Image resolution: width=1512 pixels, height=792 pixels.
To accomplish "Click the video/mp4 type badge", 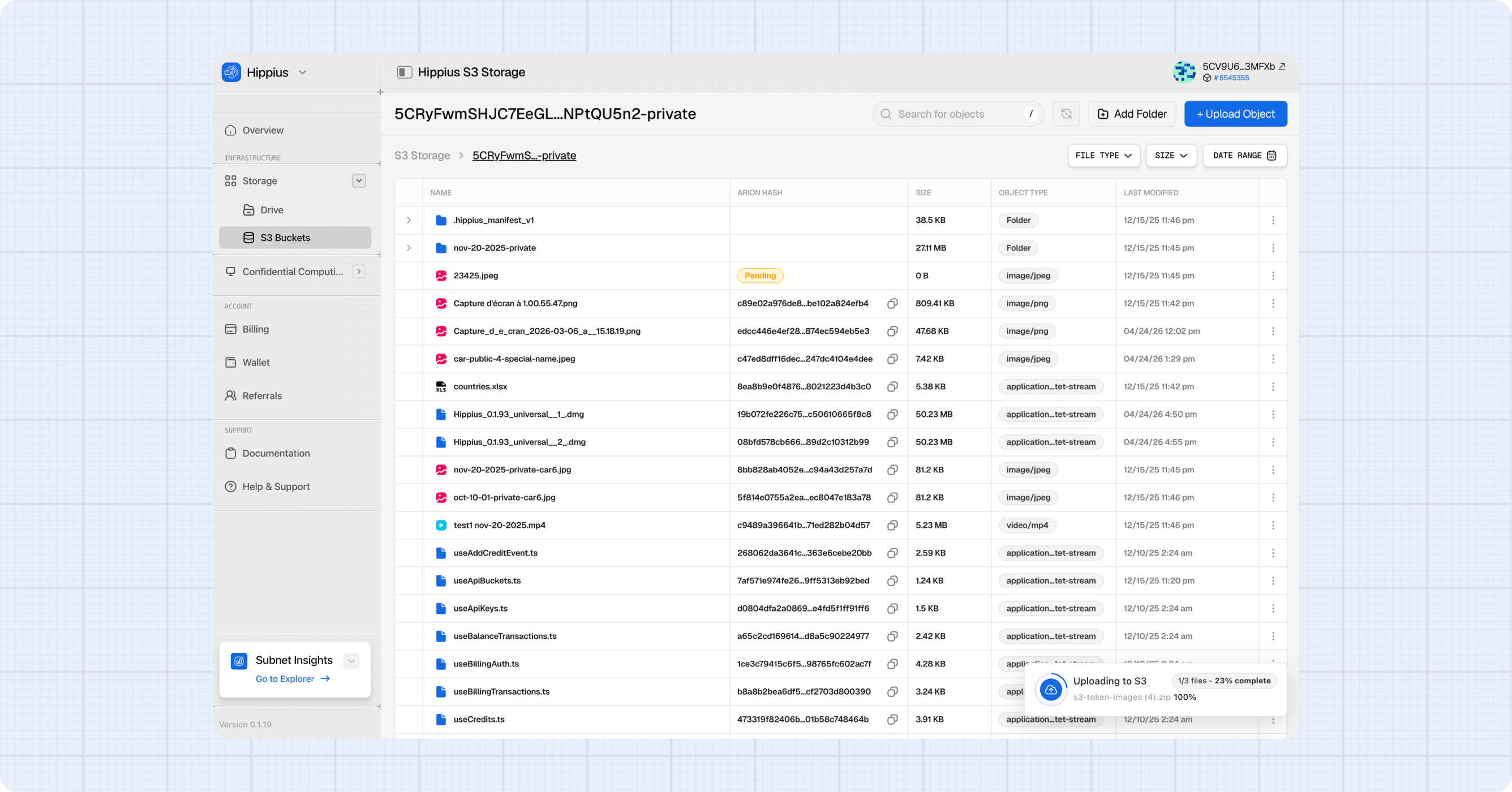I will tap(1026, 525).
